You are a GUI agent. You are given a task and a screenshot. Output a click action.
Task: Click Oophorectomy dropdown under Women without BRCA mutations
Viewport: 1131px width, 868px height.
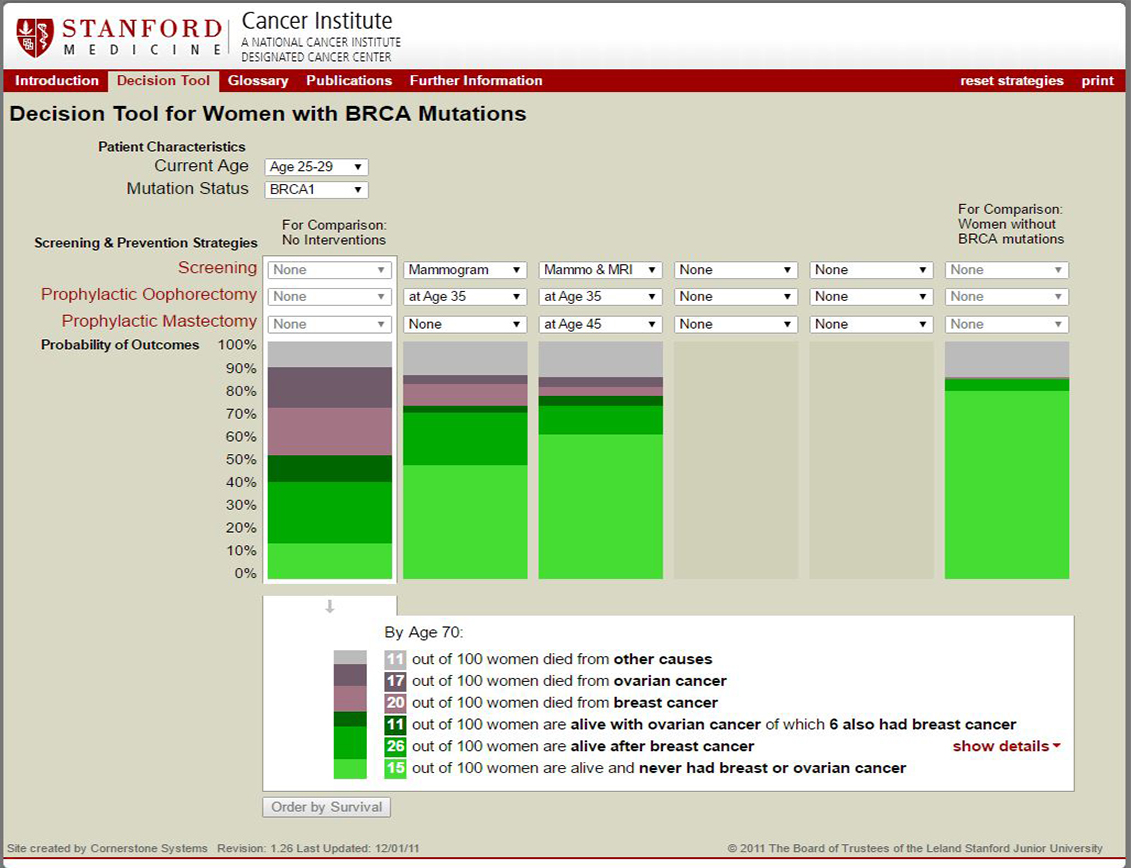(x=1007, y=297)
